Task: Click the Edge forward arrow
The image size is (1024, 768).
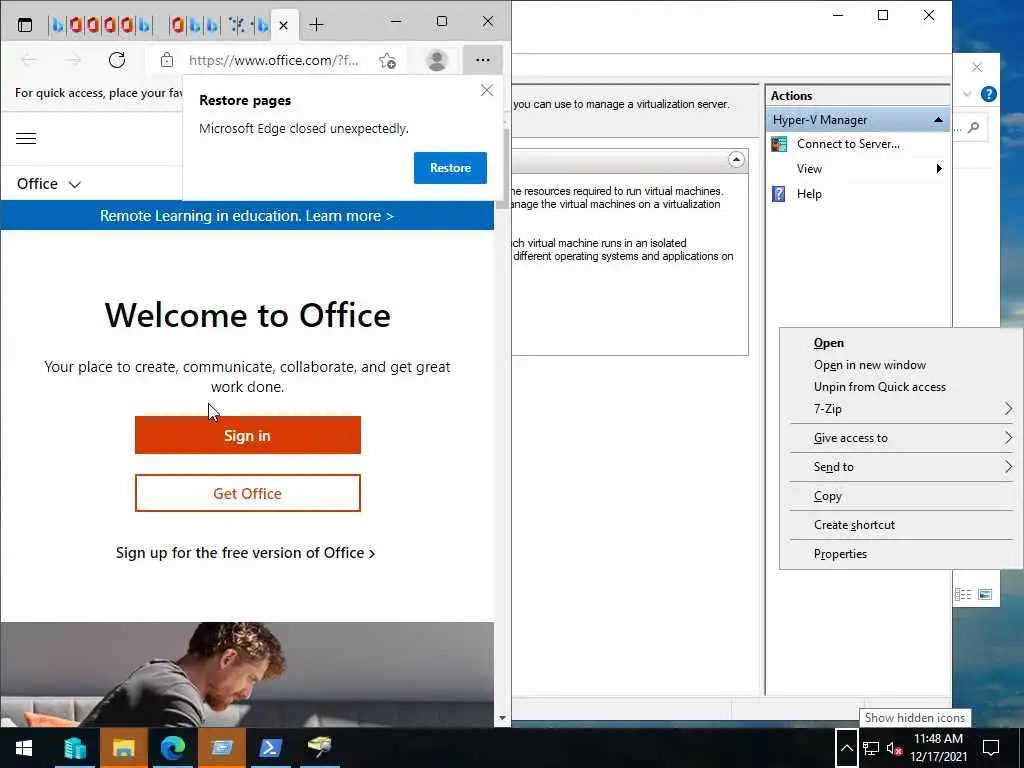Action: point(72,61)
